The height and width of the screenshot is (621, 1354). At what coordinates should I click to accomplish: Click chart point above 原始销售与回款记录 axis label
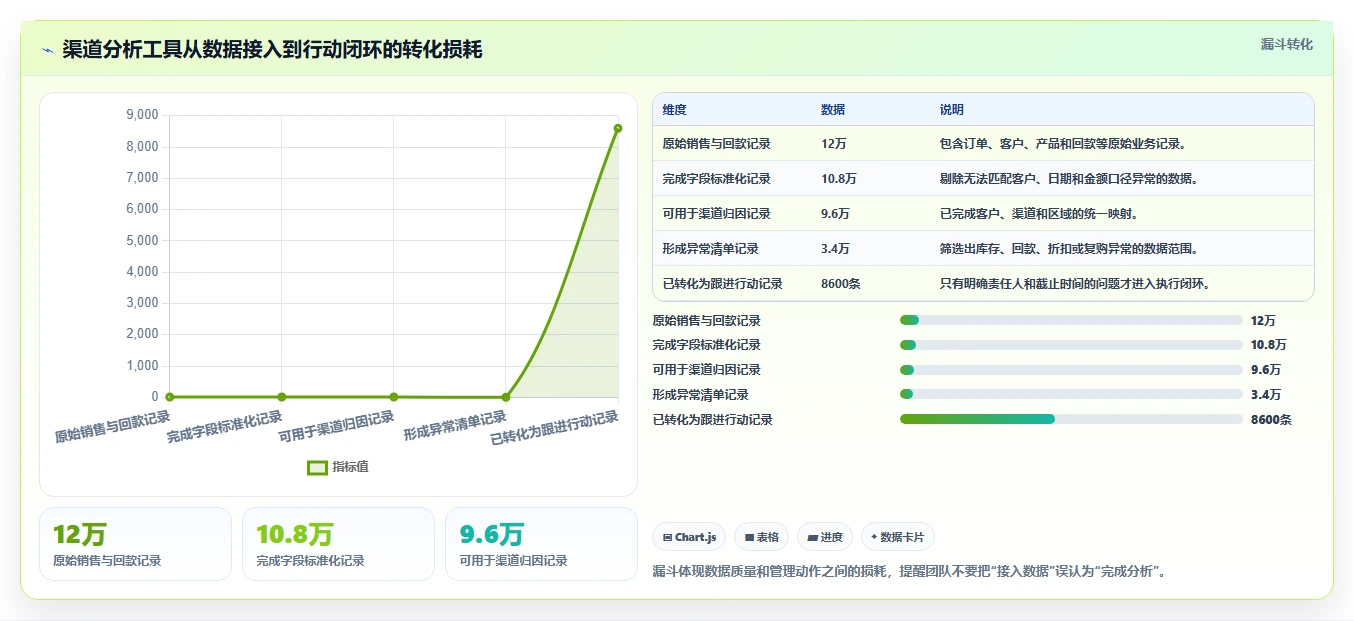[x=170, y=397]
